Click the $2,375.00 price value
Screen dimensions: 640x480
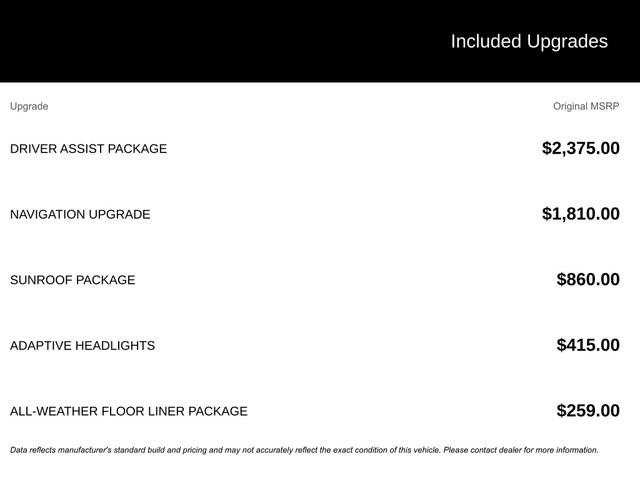point(581,148)
